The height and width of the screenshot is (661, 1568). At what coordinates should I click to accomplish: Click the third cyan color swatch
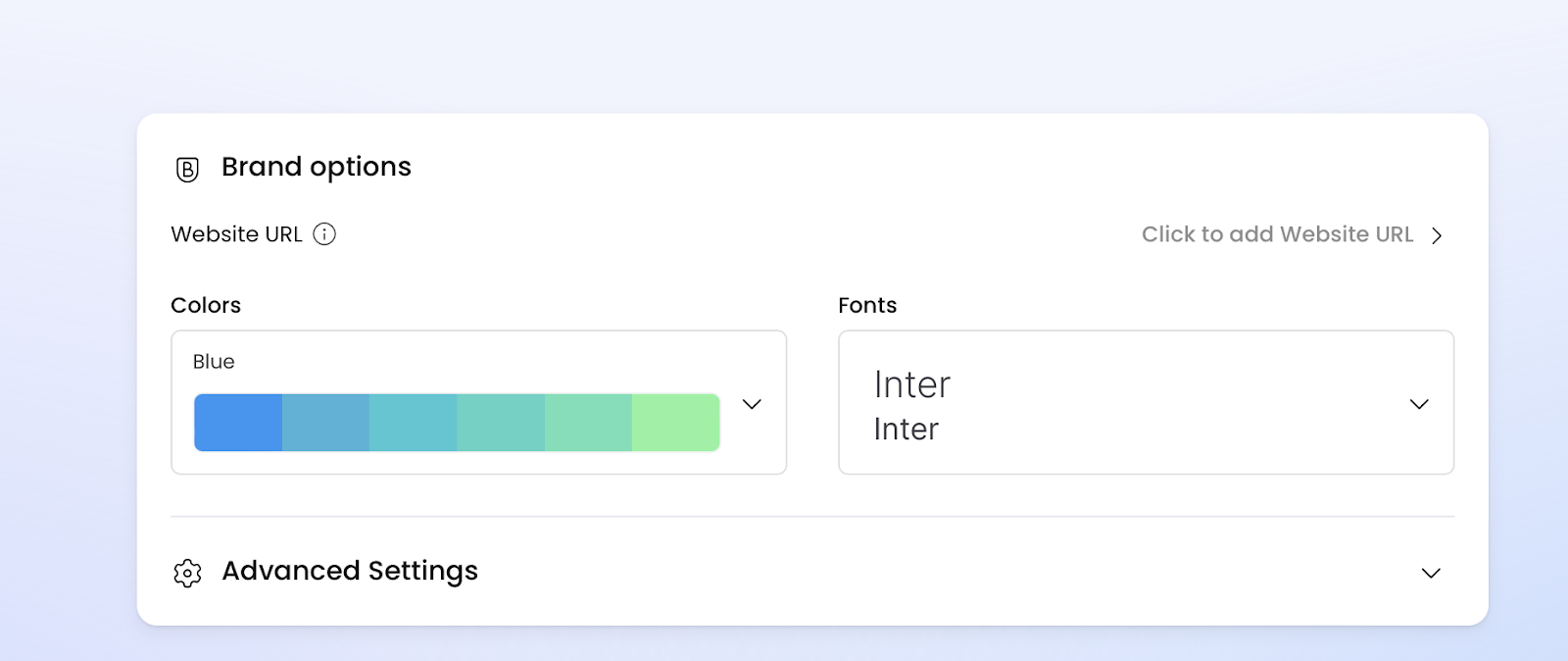pyautogui.click(x=413, y=423)
